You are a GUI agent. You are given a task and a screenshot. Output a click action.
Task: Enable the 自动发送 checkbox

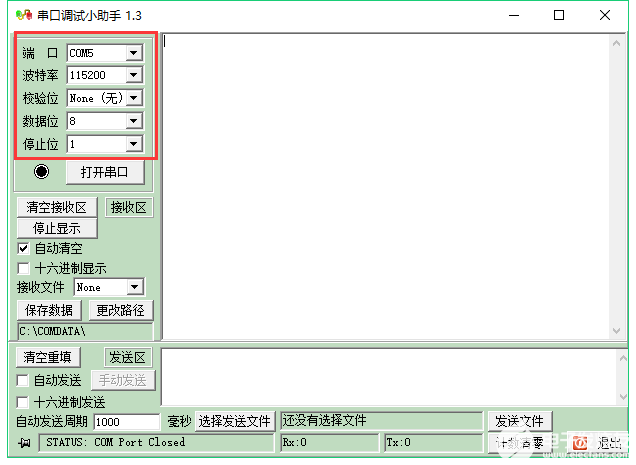(23, 381)
